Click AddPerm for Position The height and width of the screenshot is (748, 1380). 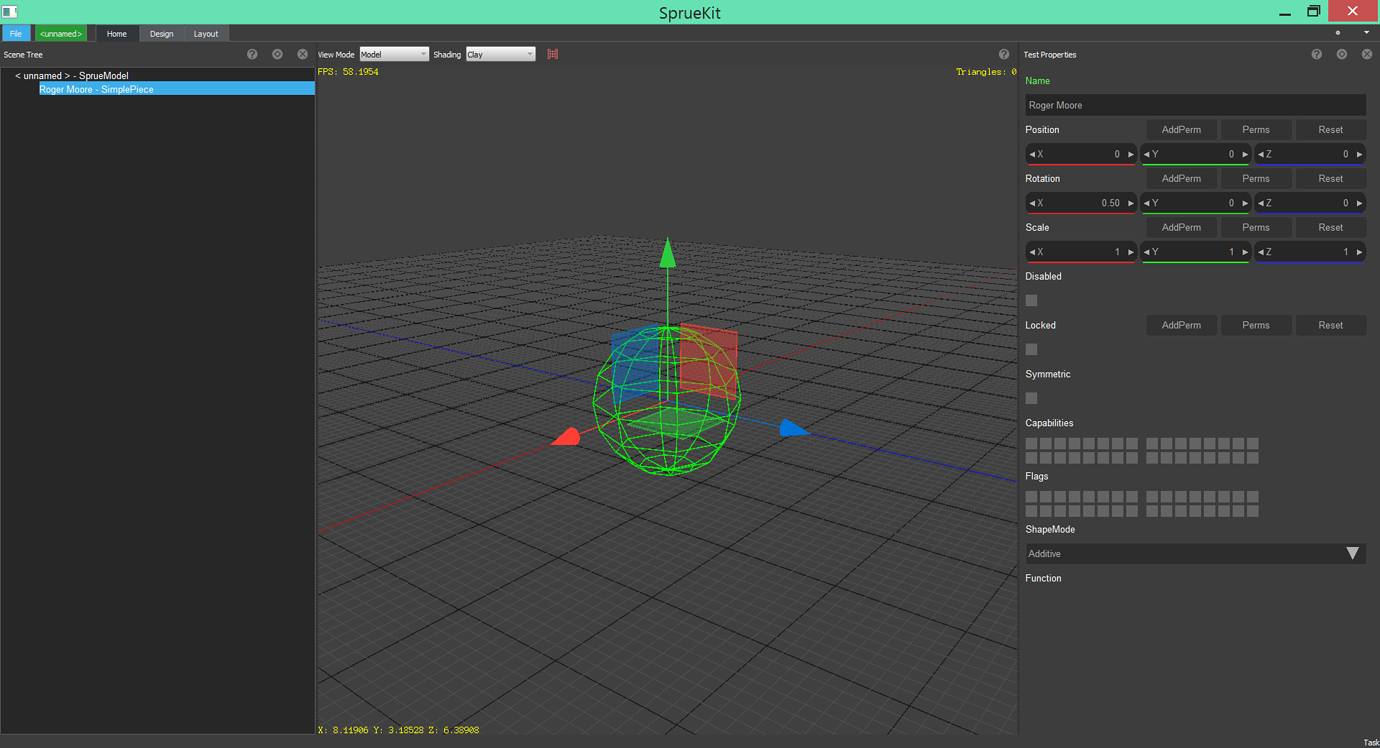click(1181, 130)
